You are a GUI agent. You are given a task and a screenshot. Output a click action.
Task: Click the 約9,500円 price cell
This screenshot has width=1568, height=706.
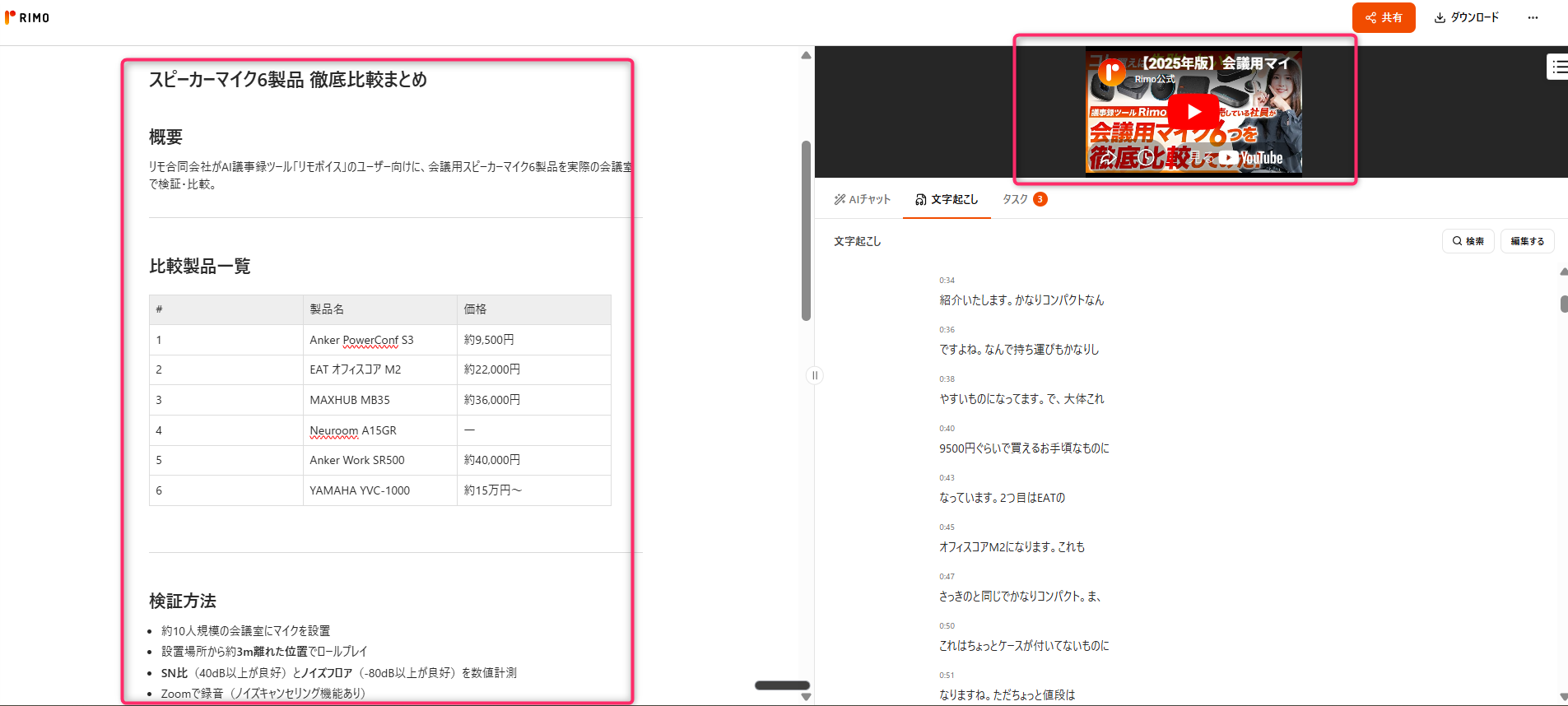click(533, 340)
